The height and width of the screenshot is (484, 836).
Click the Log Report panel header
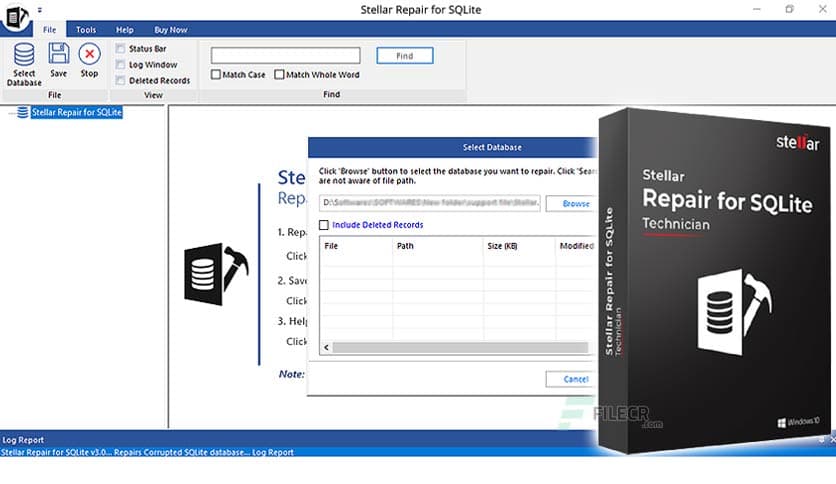299,440
